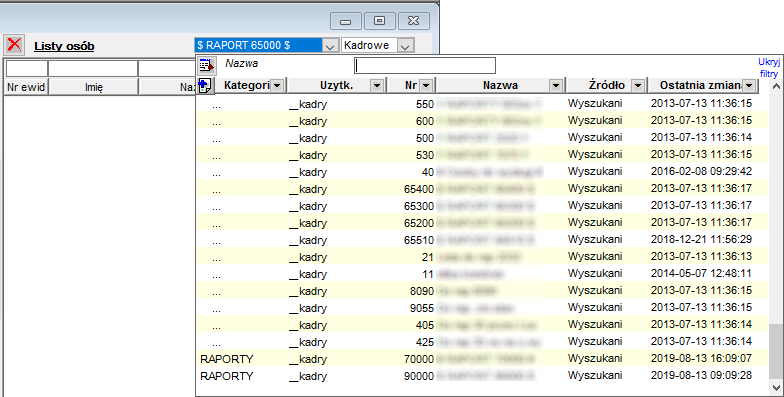784x397 pixels.
Task: Select the row with Nr 500
Action: coord(482,138)
